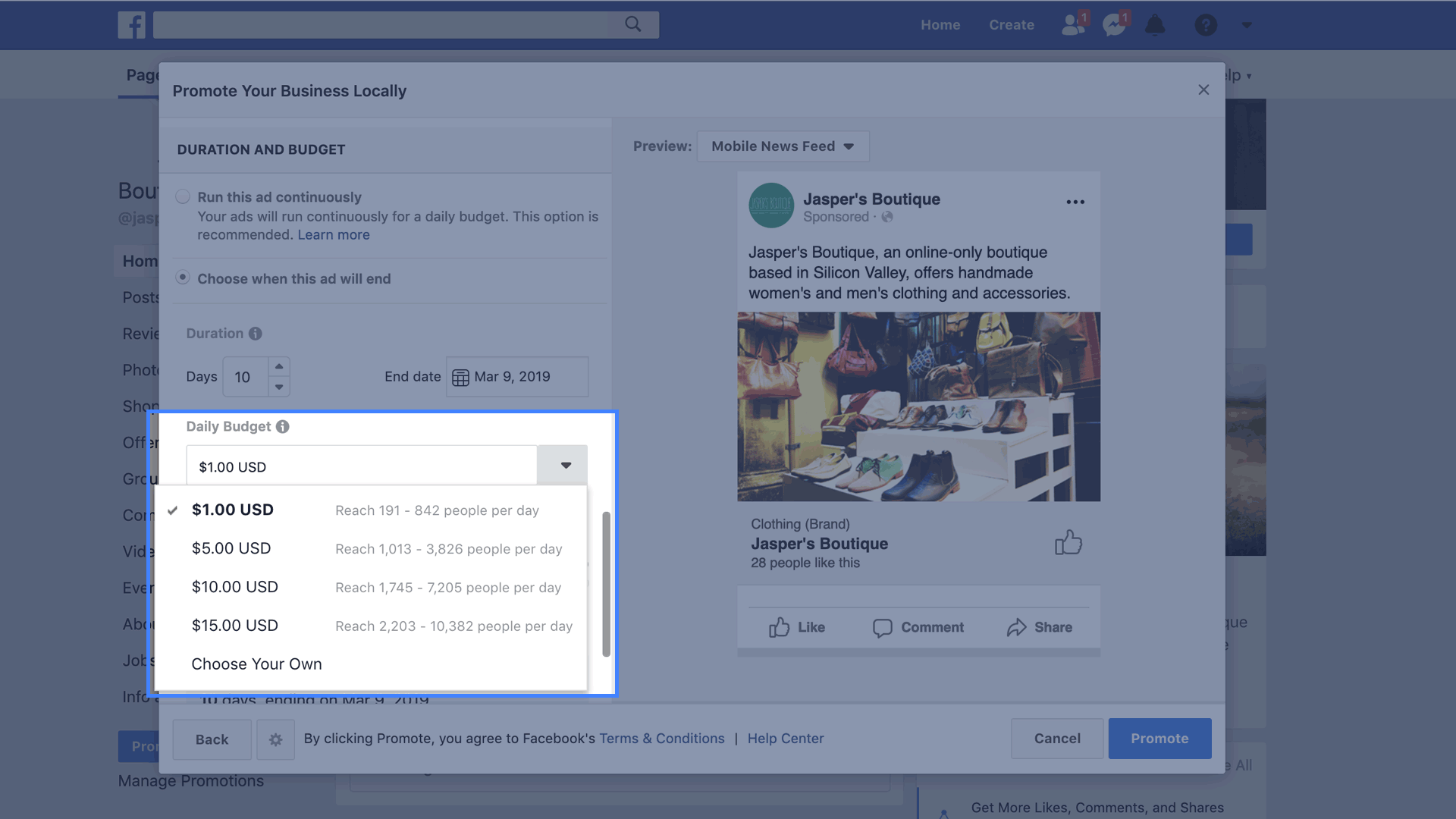Image resolution: width=1456 pixels, height=819 pixels.
Task: Open the Mobile News Feed preview dropdown
Action: click(x=783, y=146)
